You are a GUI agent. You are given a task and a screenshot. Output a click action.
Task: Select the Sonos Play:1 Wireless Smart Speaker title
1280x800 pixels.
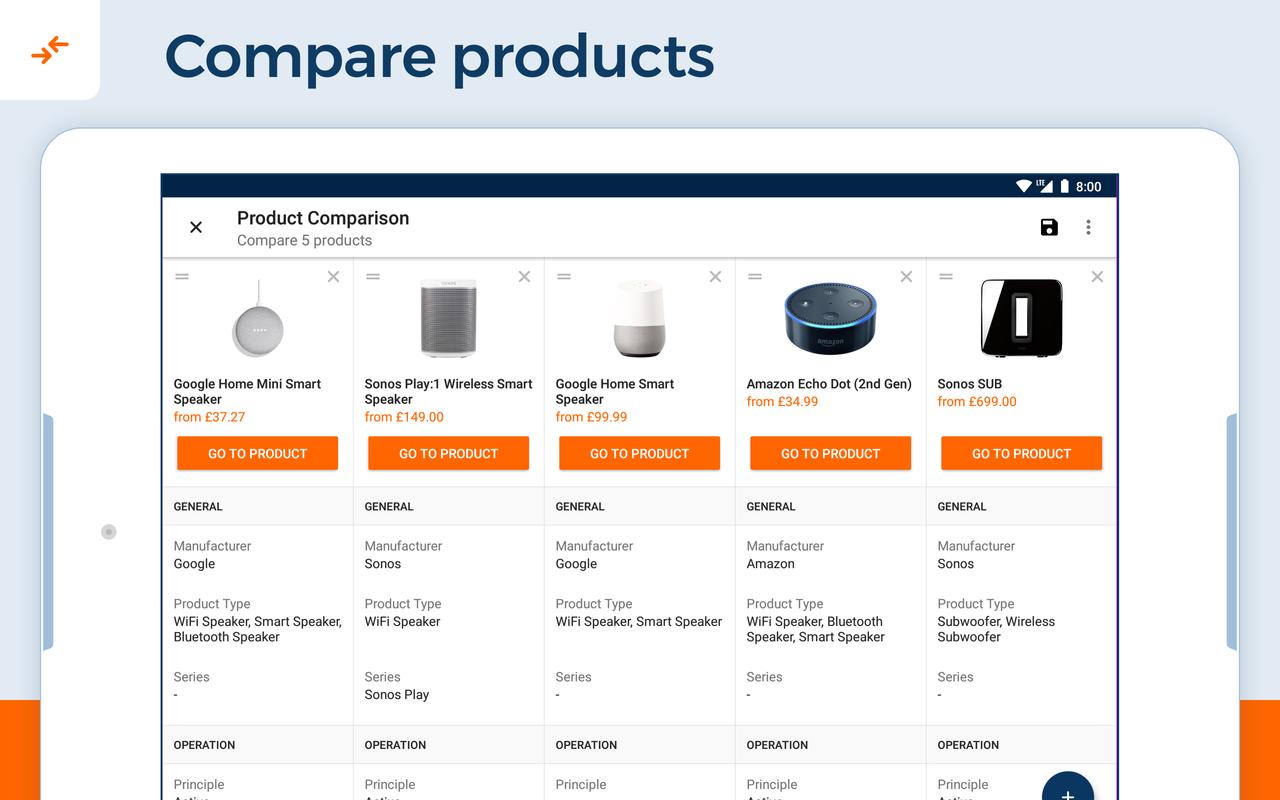(x=448, y=391)
